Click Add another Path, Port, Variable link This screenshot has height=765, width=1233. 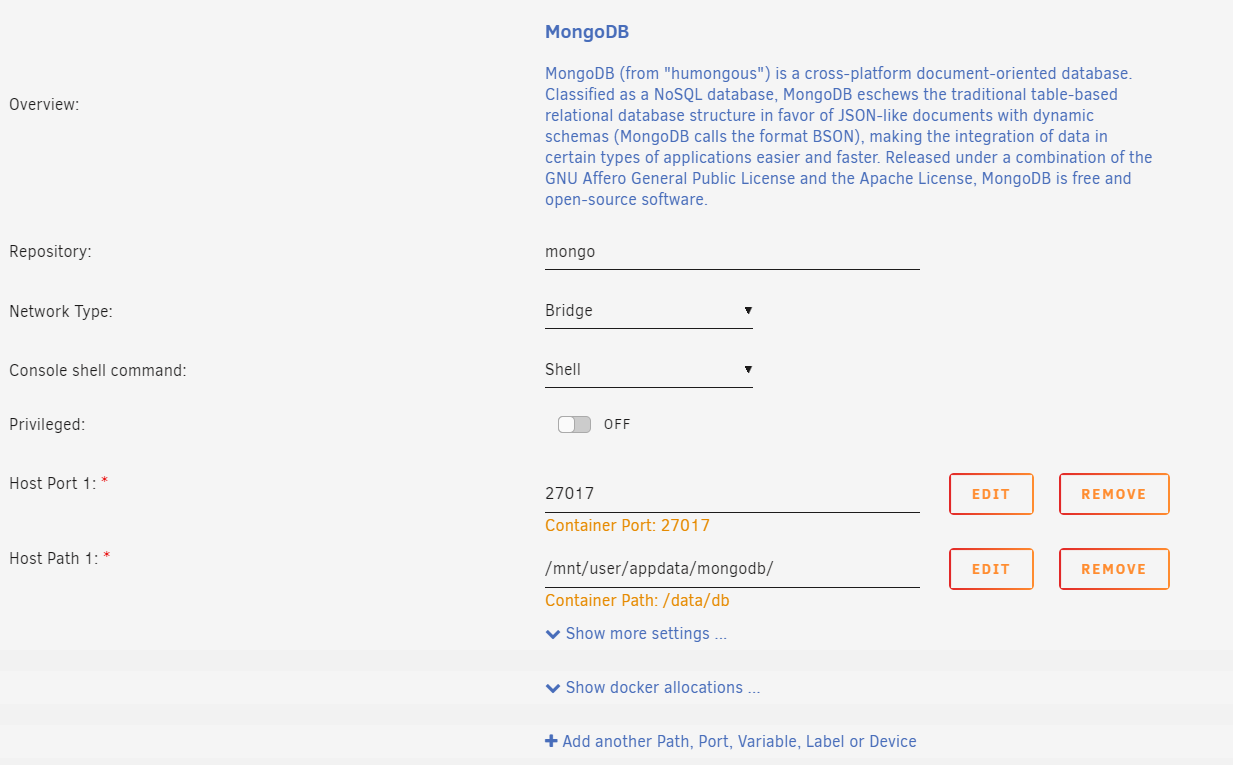739,742
